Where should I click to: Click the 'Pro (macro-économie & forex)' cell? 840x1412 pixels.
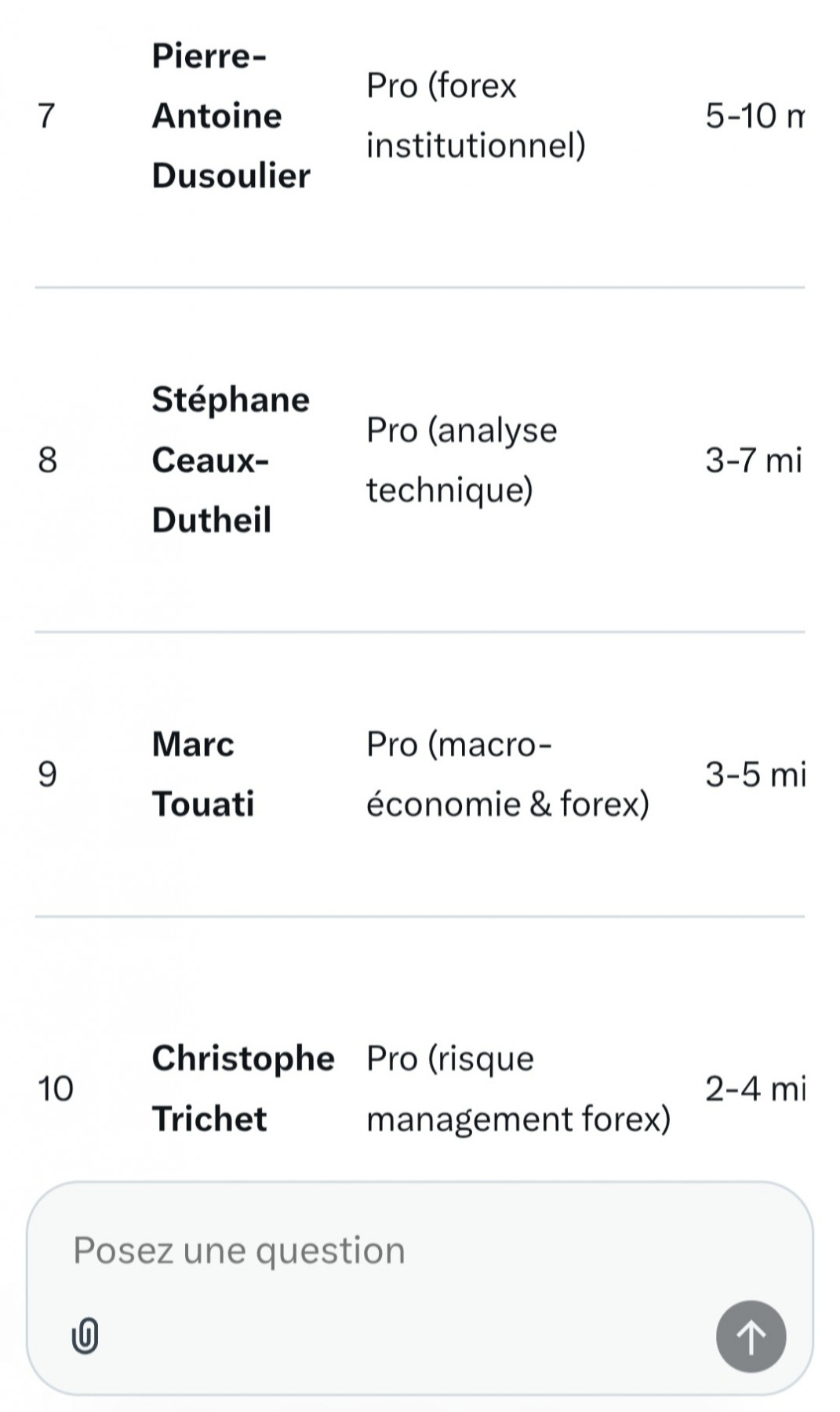pyautogui.click(x=507, y=774)
